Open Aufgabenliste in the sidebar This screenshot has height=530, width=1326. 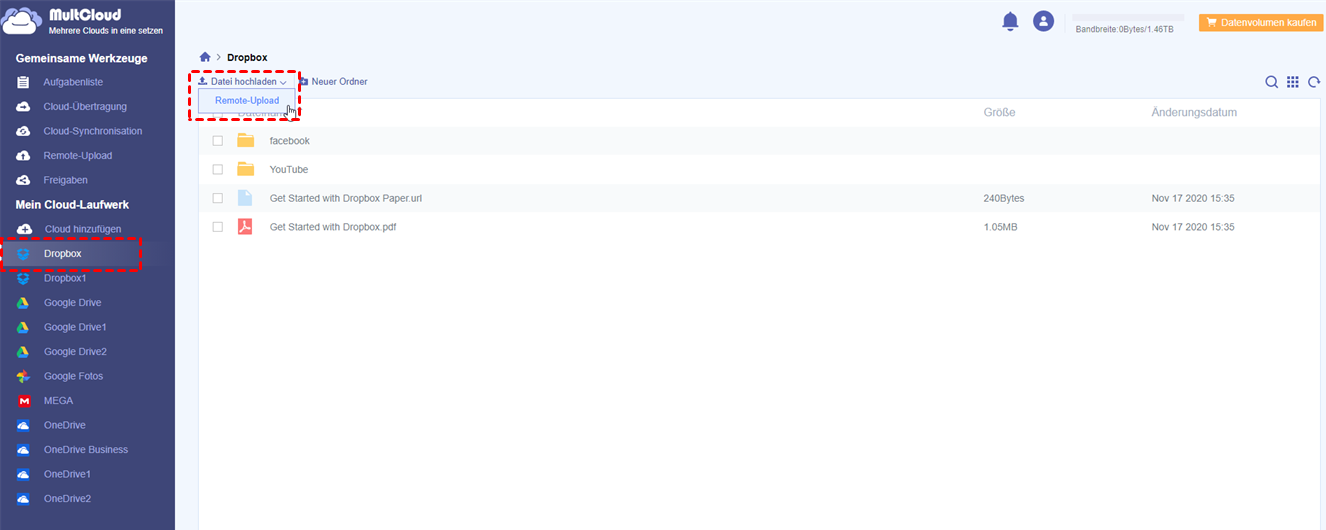[73, 82]
